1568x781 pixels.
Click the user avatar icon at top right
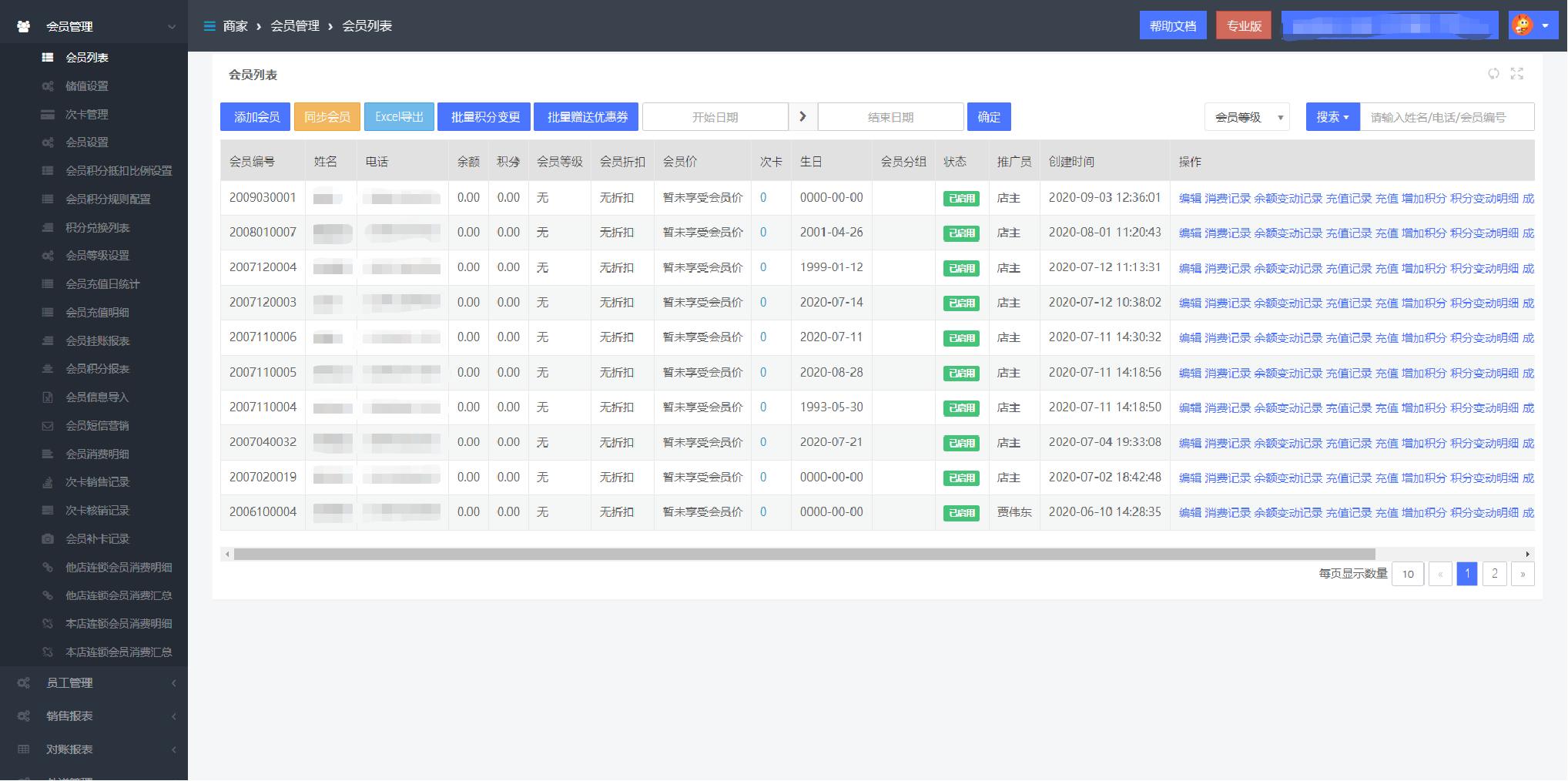[1523, 25]
